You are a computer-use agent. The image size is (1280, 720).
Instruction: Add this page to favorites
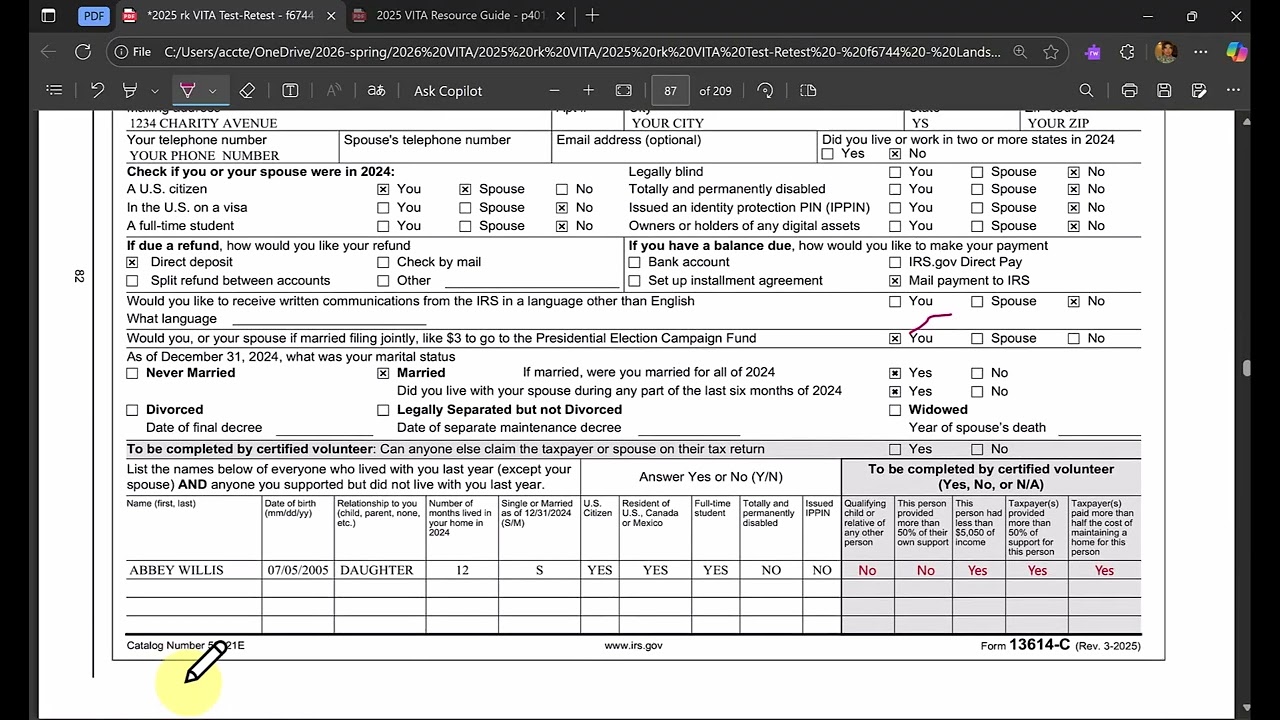(x=1051, y=52)
